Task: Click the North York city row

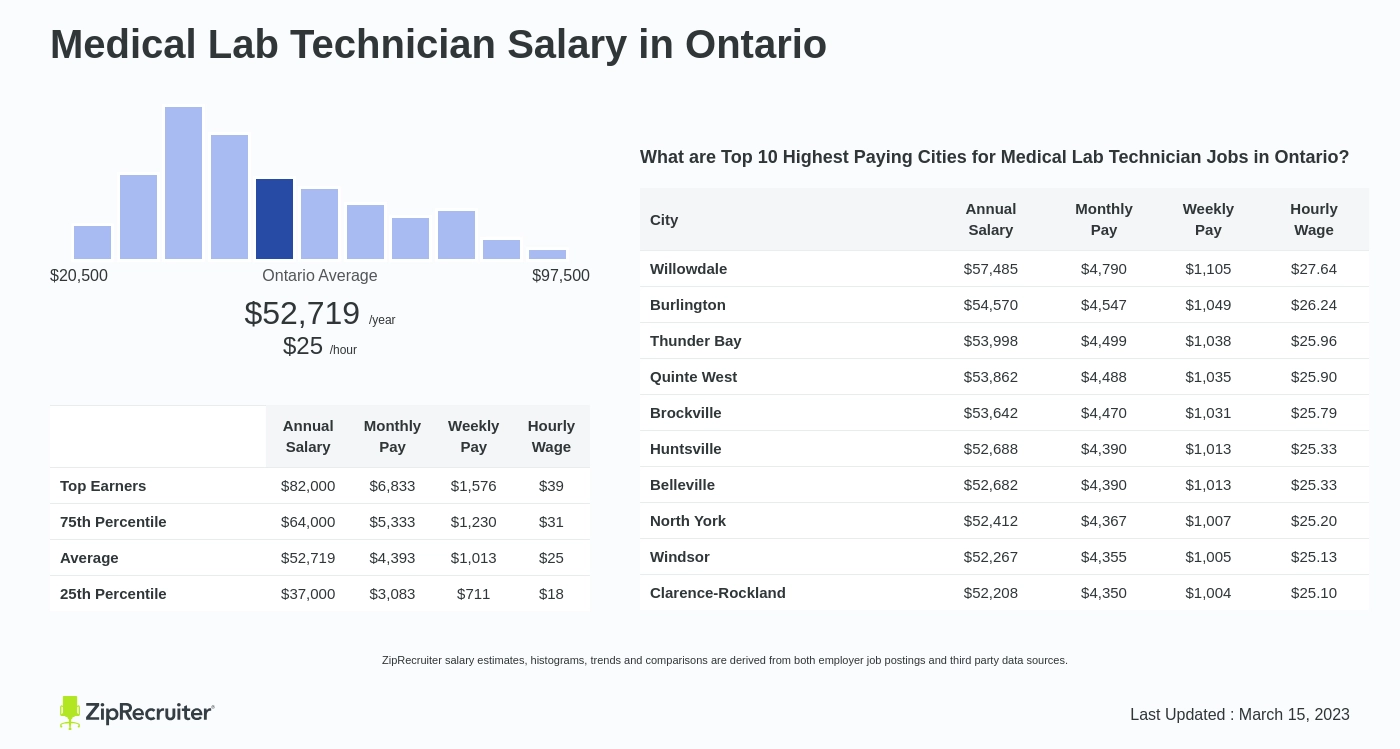Action: pos(1005,520)
